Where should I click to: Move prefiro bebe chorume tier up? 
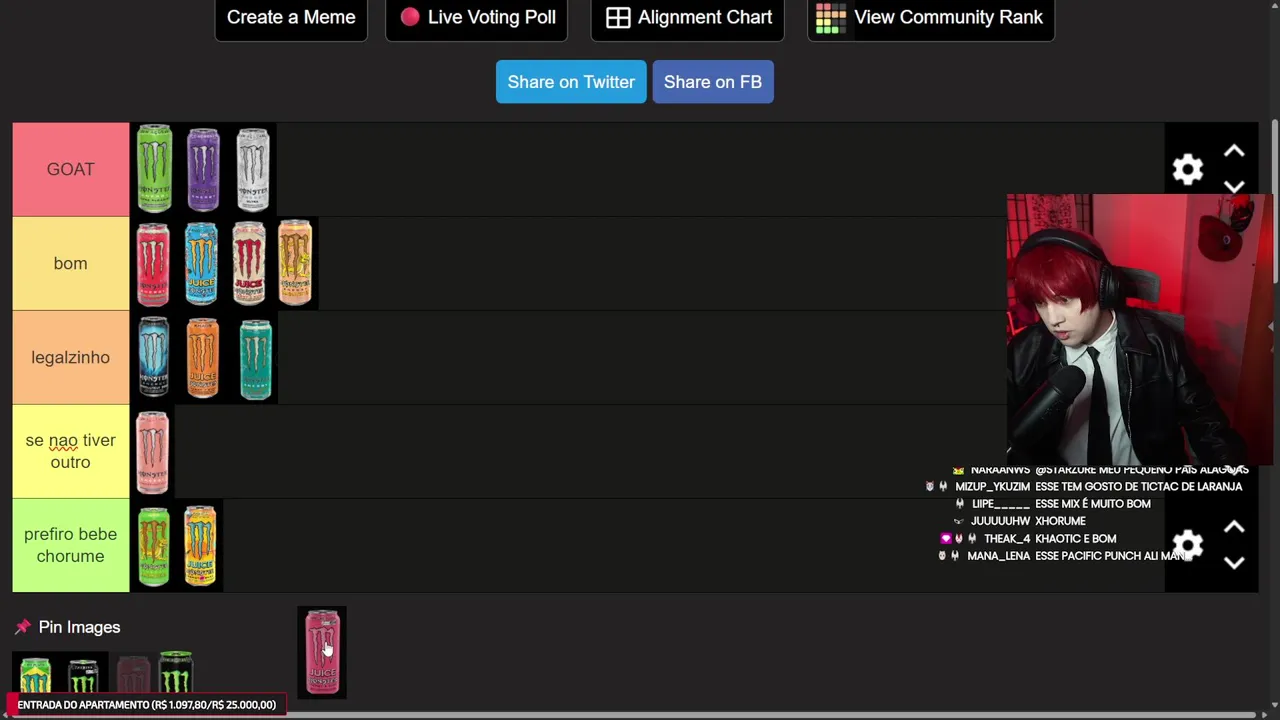pyautogui.click(x=1234, y=527)
